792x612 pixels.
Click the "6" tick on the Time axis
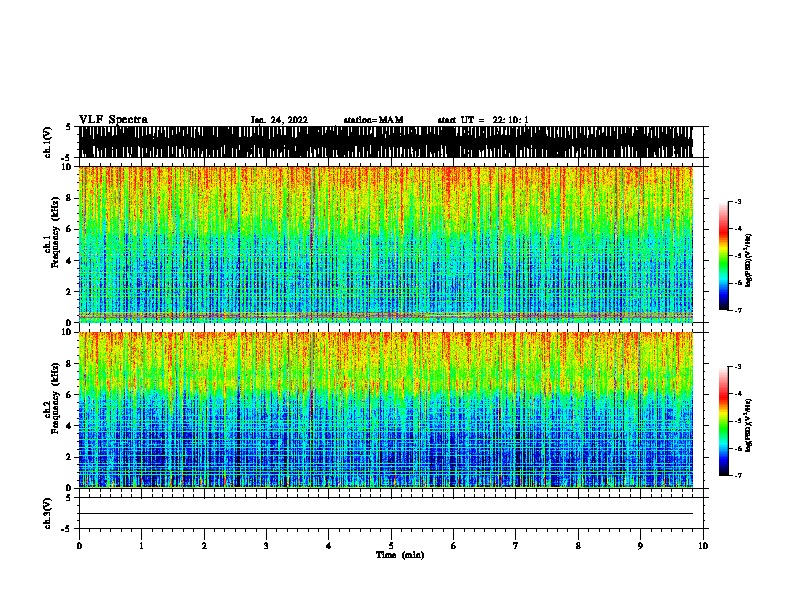coord(454,546)
